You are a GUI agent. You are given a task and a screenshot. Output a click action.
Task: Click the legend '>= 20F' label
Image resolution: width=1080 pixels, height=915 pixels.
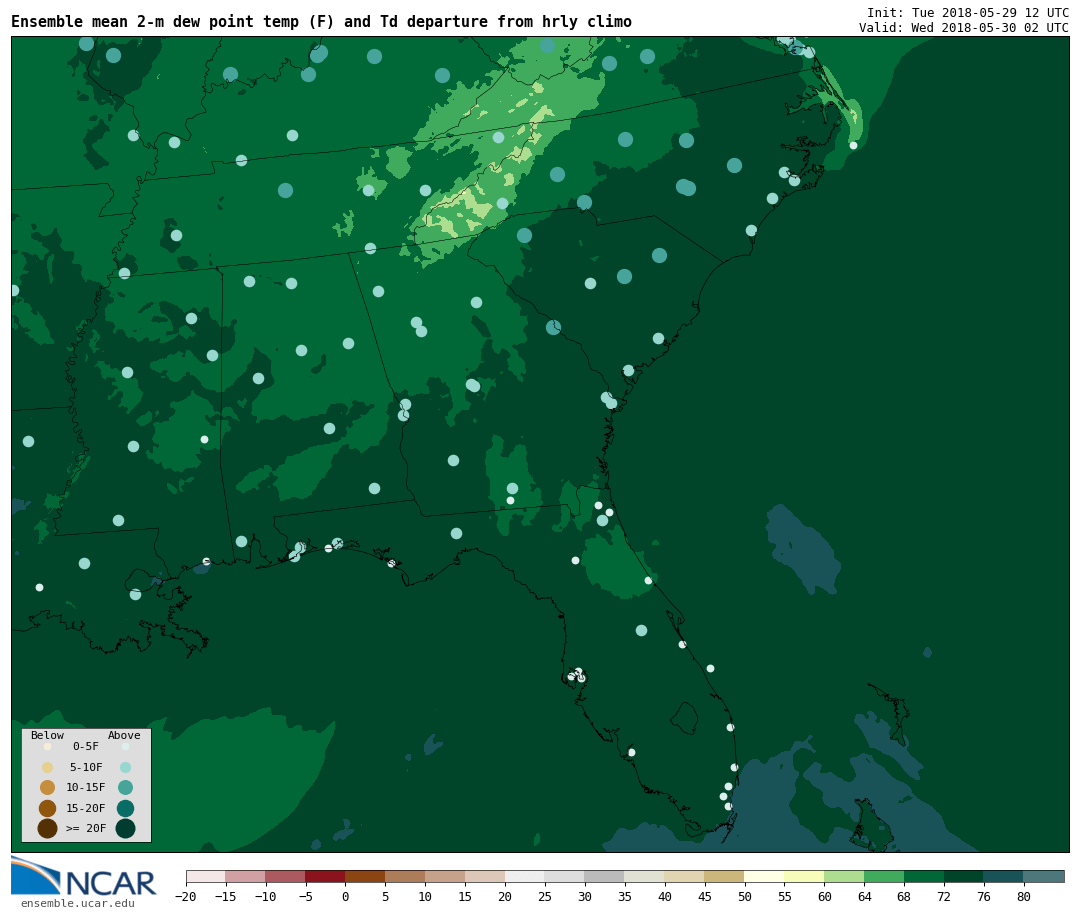pyautogui.click(x=85, y=828)
